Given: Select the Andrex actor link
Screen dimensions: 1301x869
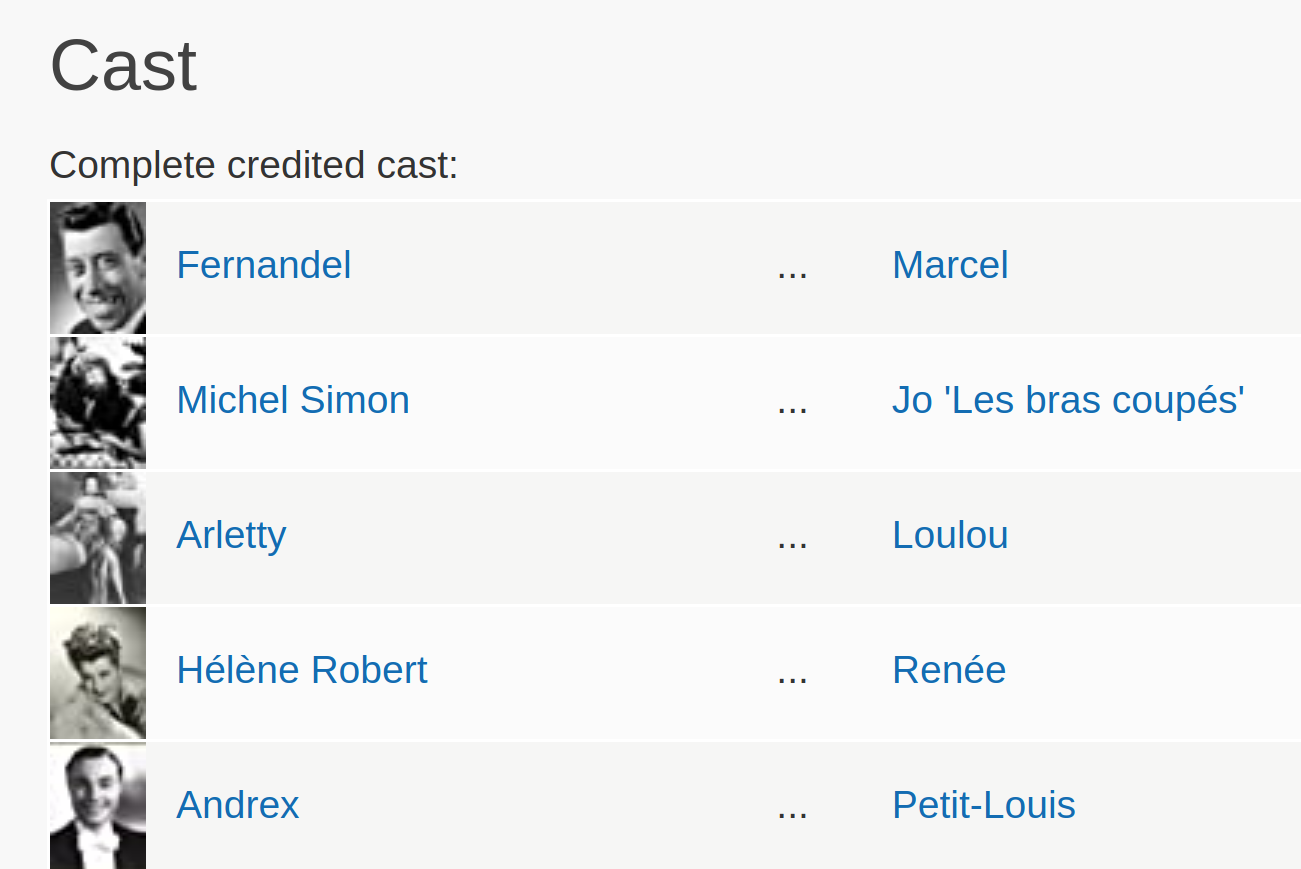Looking at the screenshot, I should click(238, 805).
